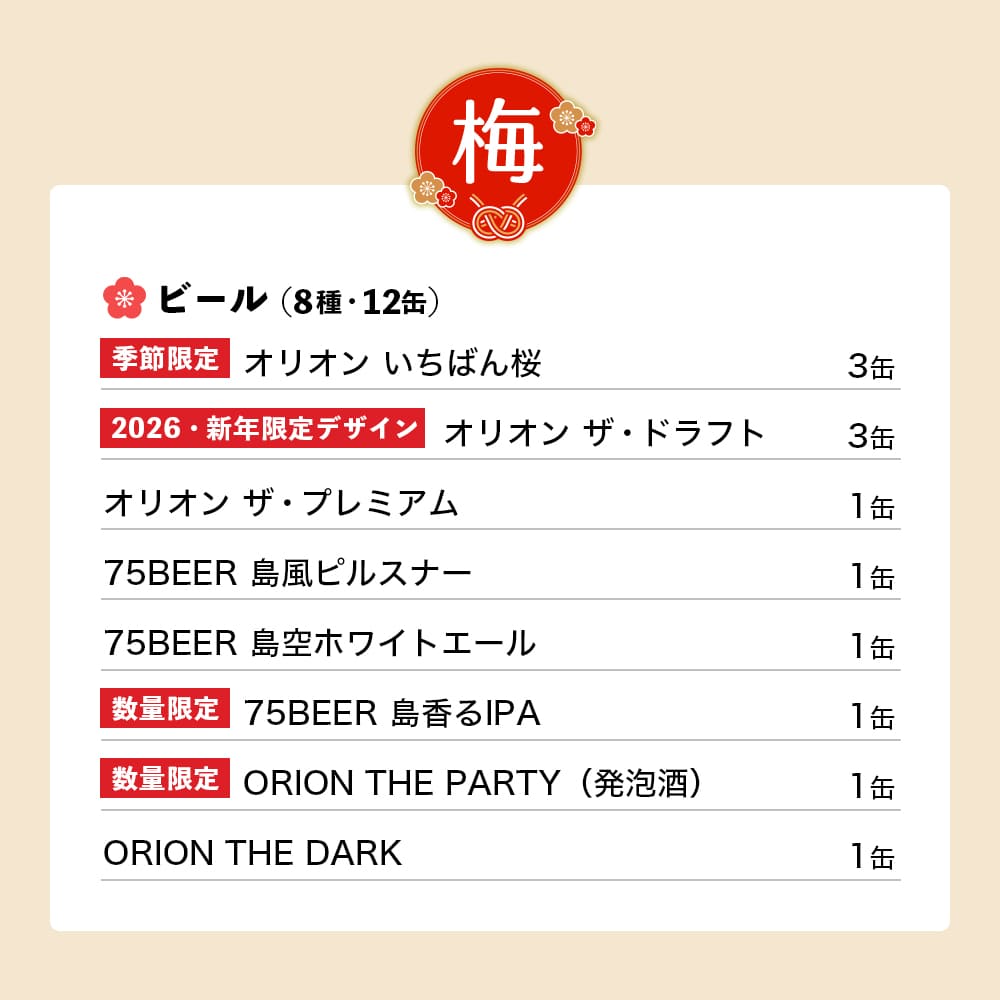This screenshot has width=1000, height=1000.
Task: Select the オリオン いちばん桜 item
Action: (392, 363)
